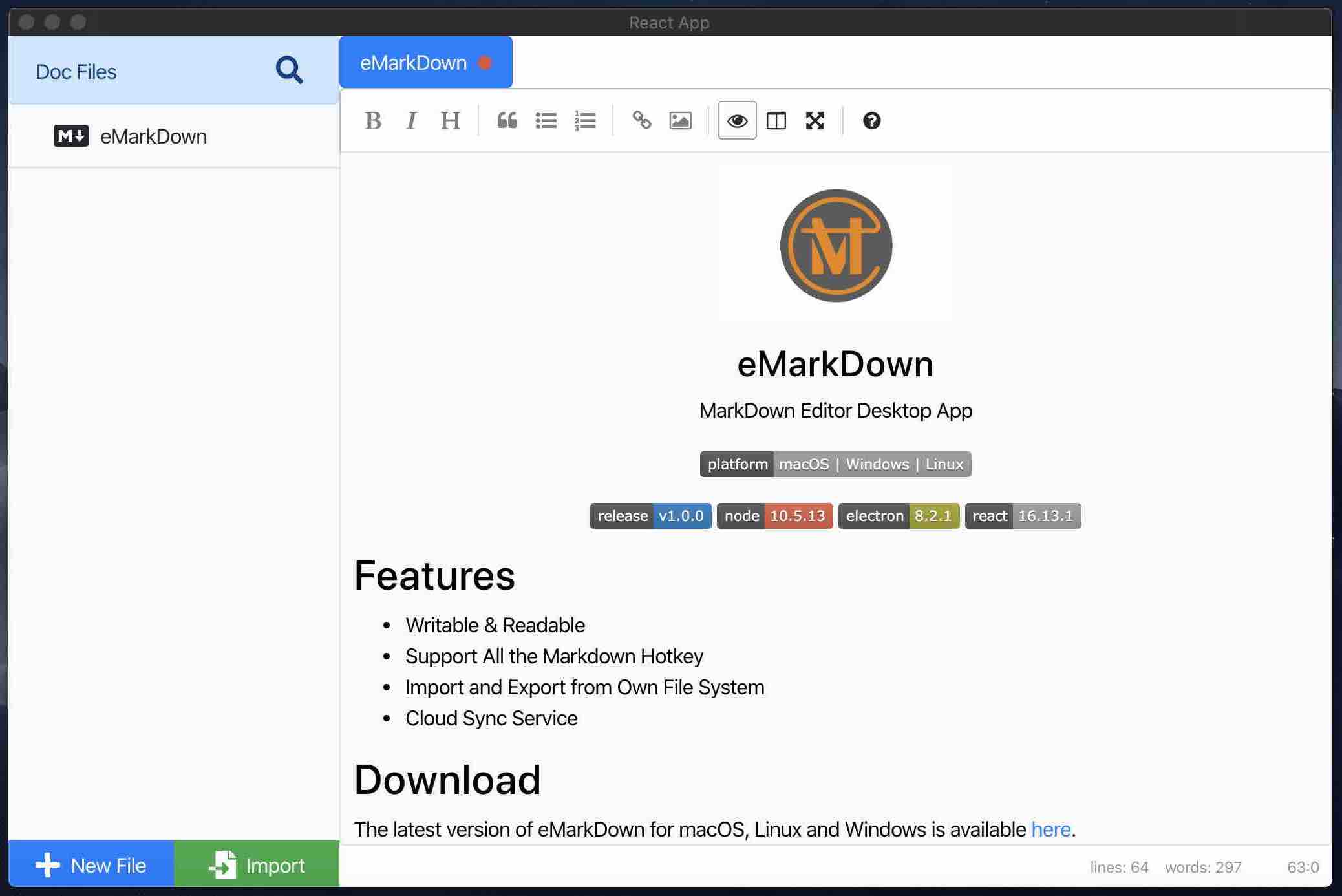
Task: Apply italic formatting with the I icon
Action: [x=411, y=121]
